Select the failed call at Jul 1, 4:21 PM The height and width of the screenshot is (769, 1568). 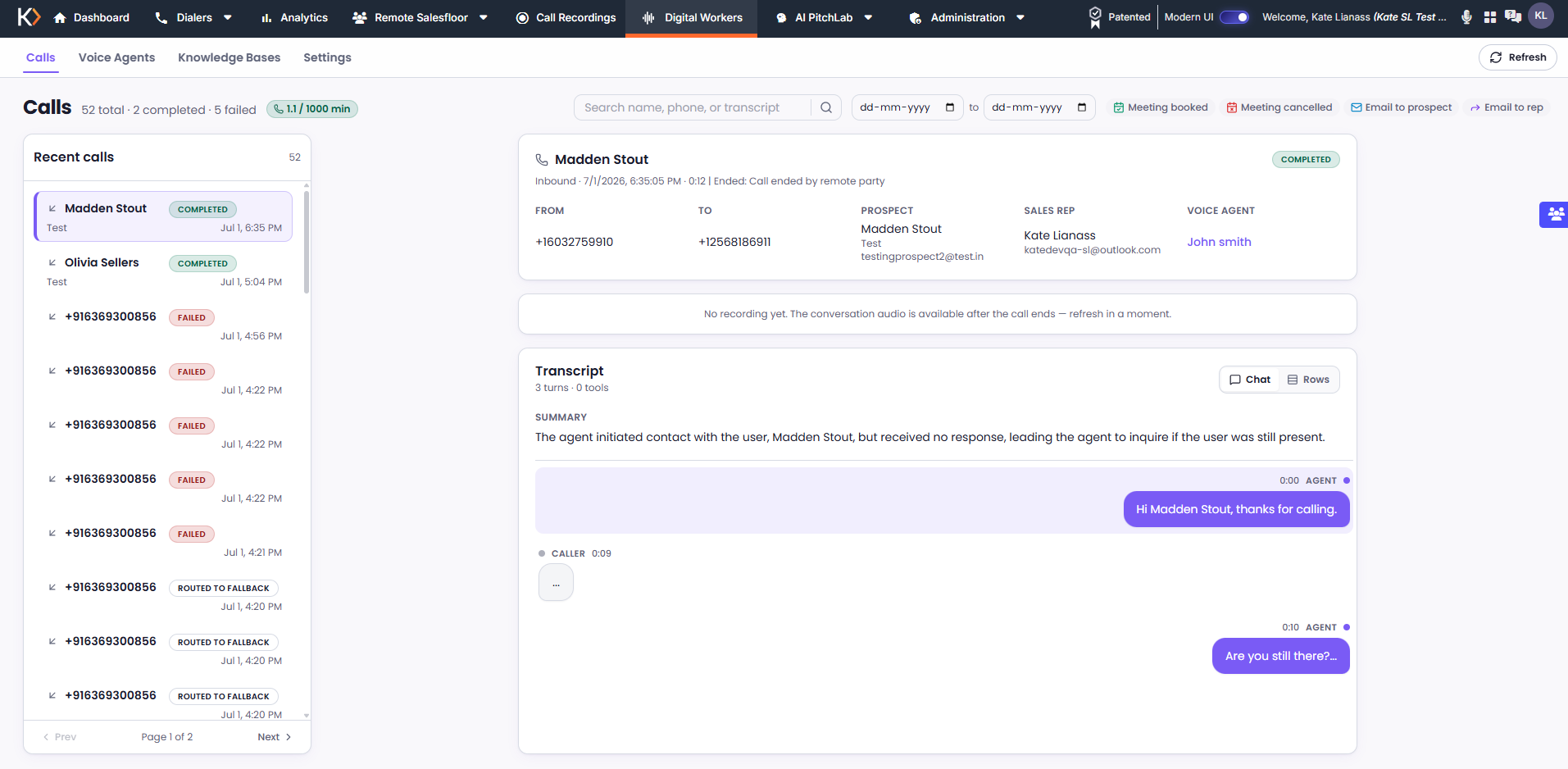point(163,542)
